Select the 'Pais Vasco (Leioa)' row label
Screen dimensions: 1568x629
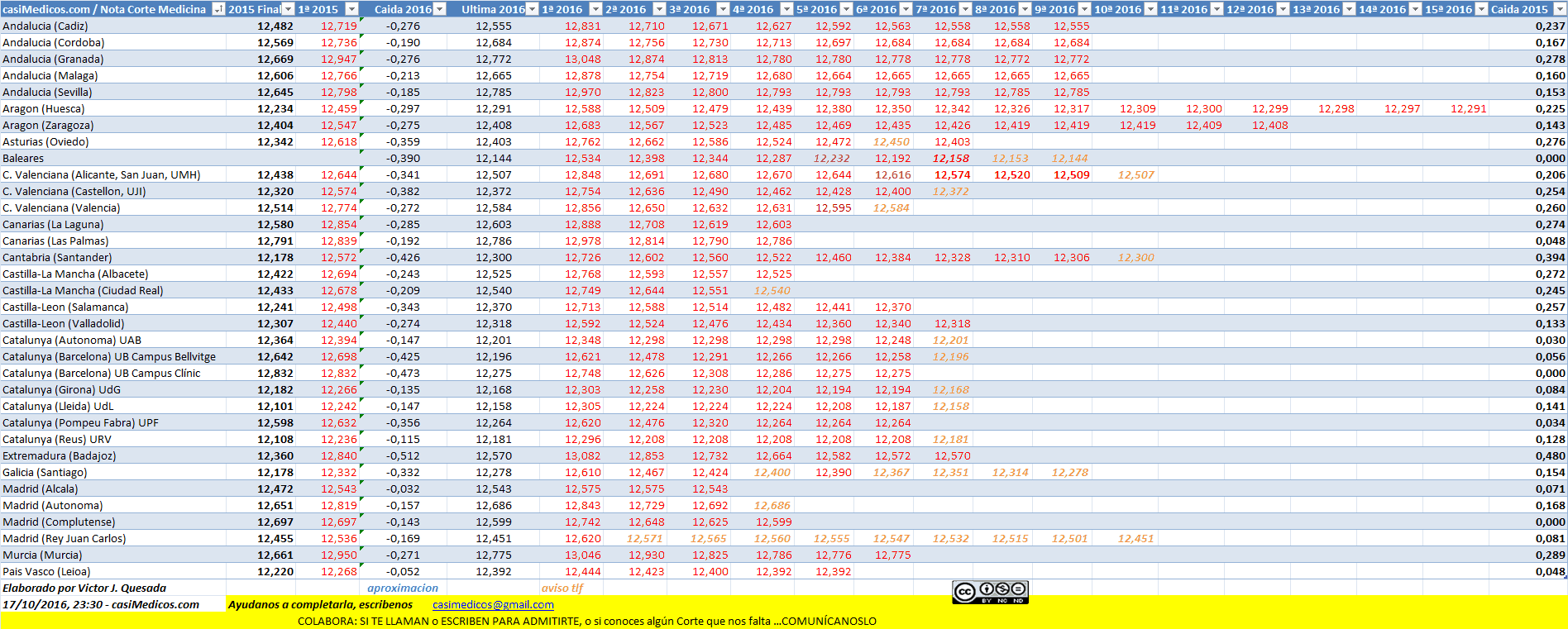point(46,571)
